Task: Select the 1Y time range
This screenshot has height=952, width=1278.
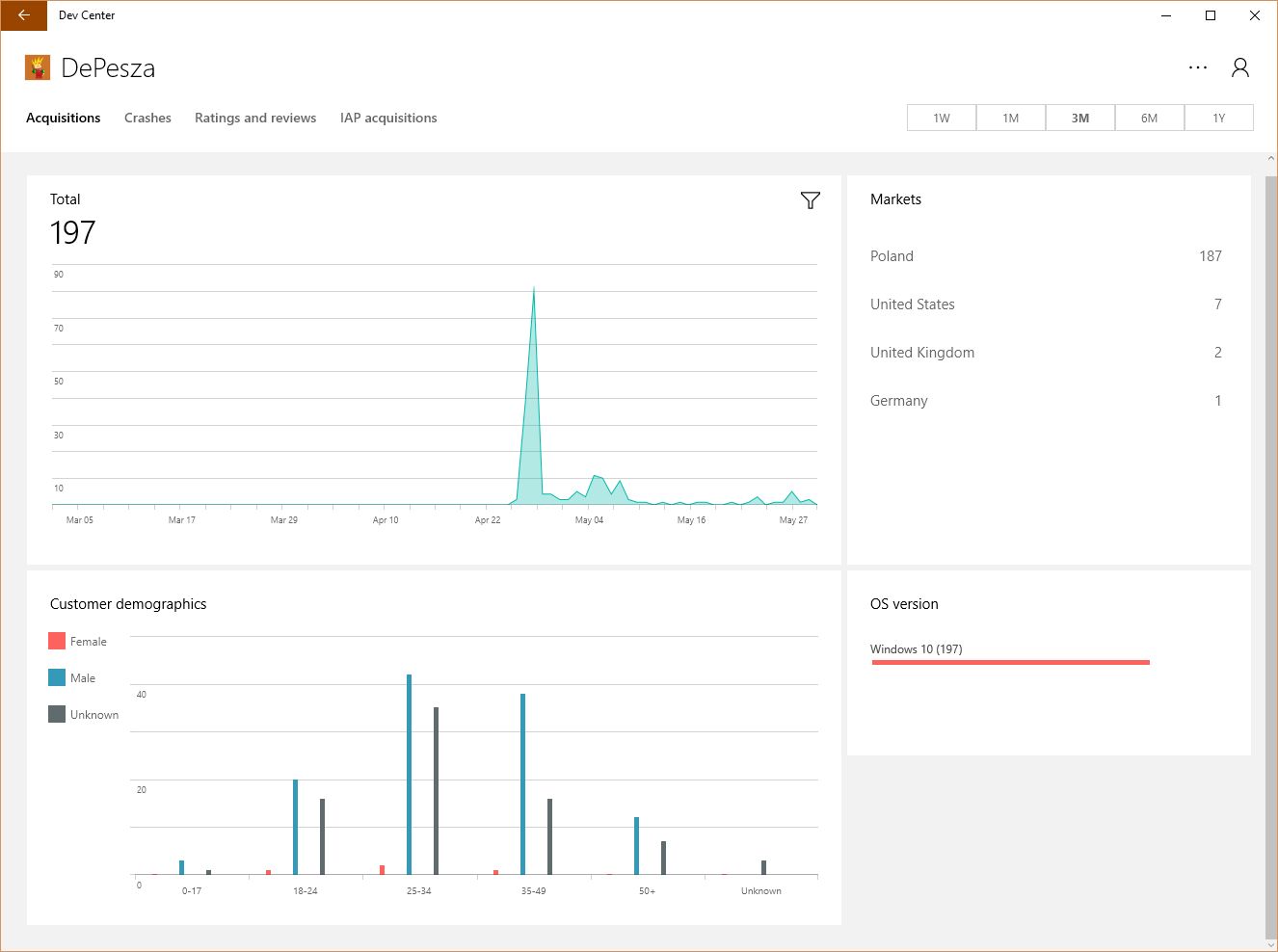Action: click(1219, 118)
